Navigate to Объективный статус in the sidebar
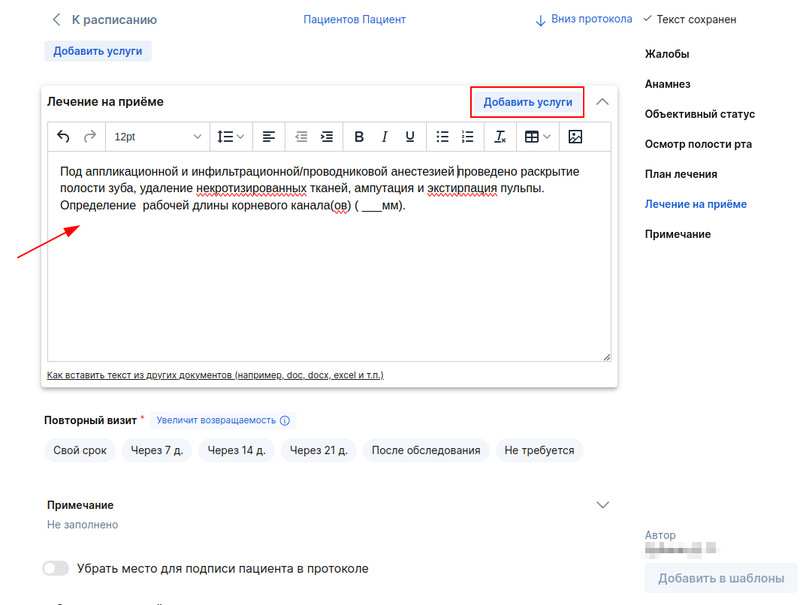The image size is (800, 605). pyautogui.click(x=699, y=114)
